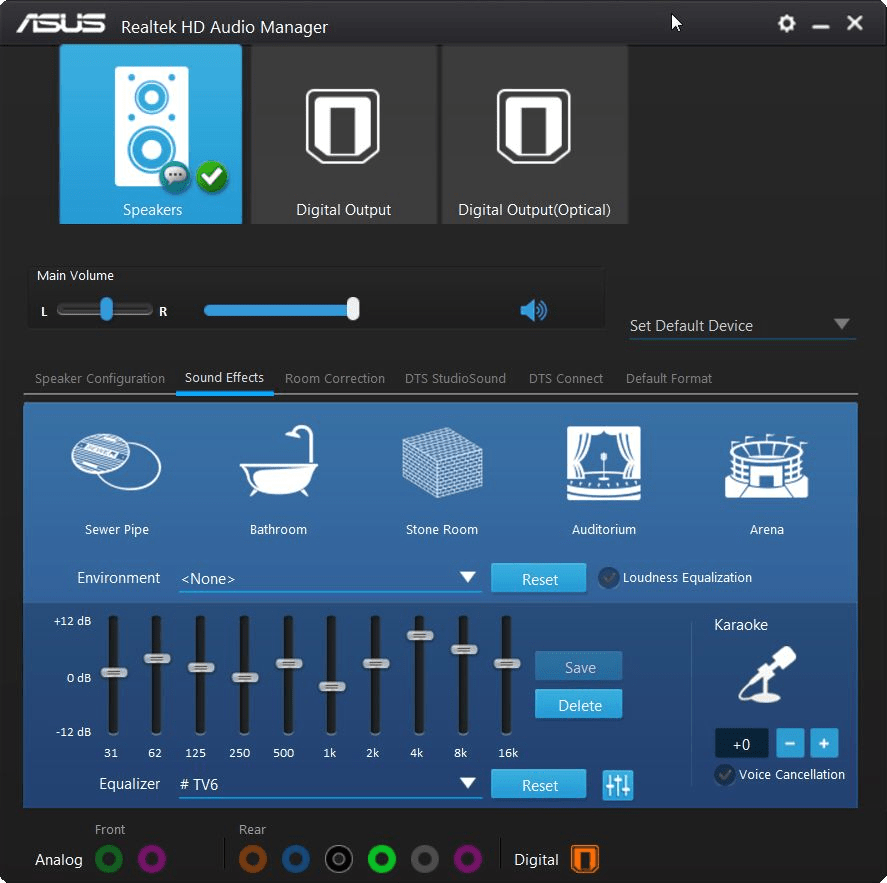Select the Speakers output device

coord(150,135)
